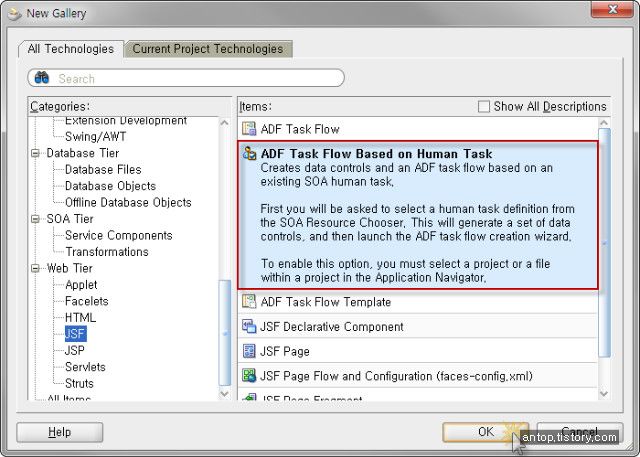Click the ADF Task Flow item icon

coord(249,129)
